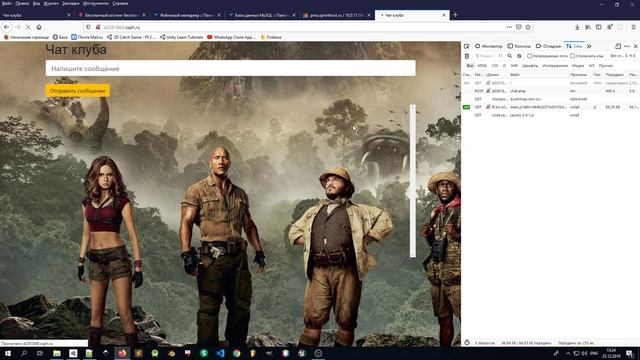The image size is (640, 360).
Task: Open Debugger tab in DevTools
Action: point(548,46)
